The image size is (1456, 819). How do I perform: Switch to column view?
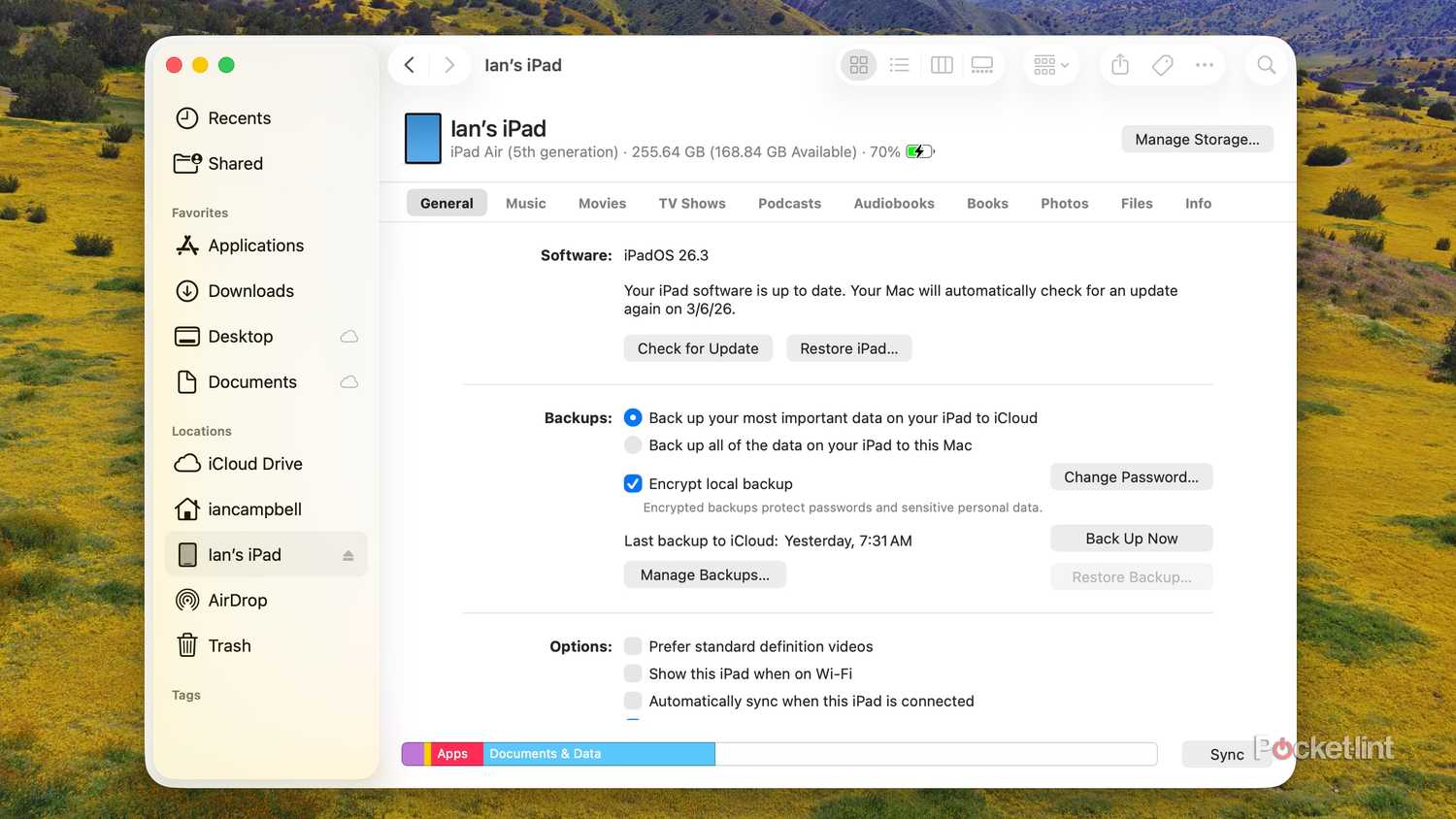(941, 64)
